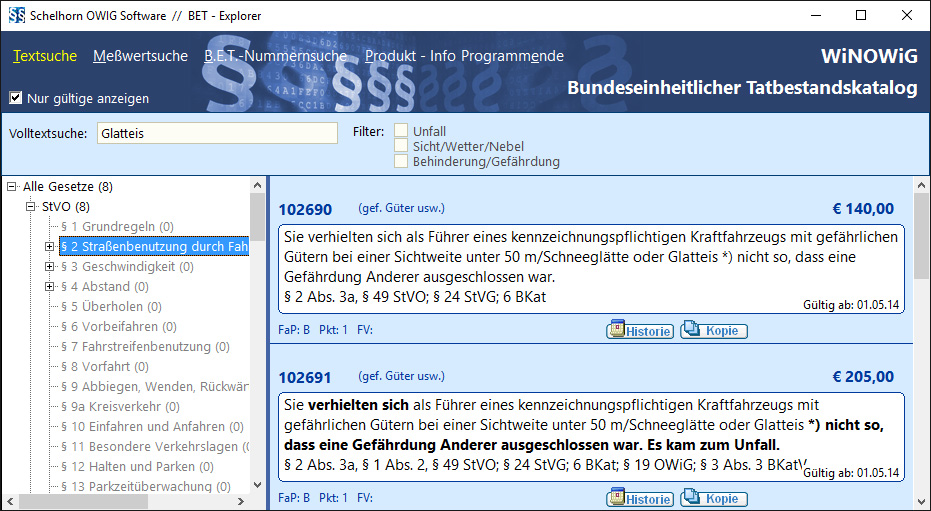The width and height of the screenshot is (931, 511).
Task: Open Historie for entry 102690
Action: tap(640, 331)
